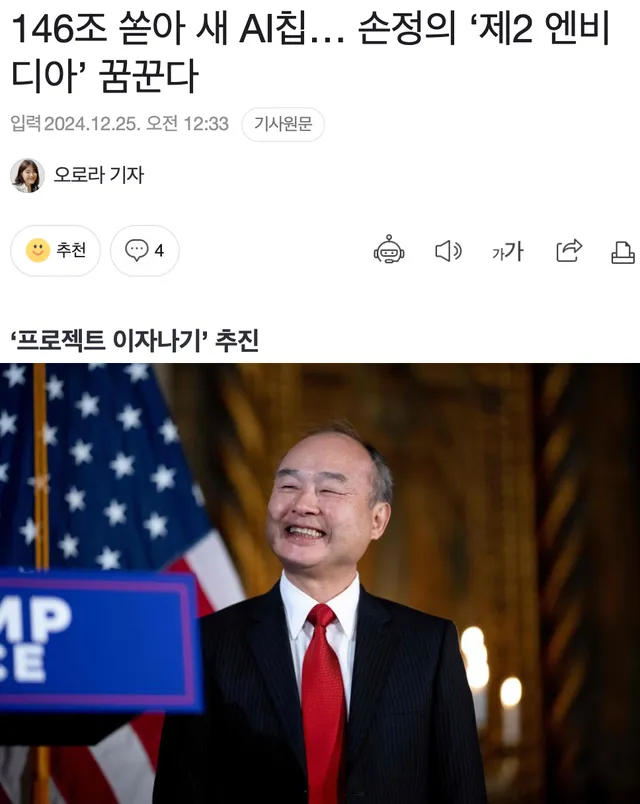
Task: Click the 기사원문 button
Action: coord(283,124)
